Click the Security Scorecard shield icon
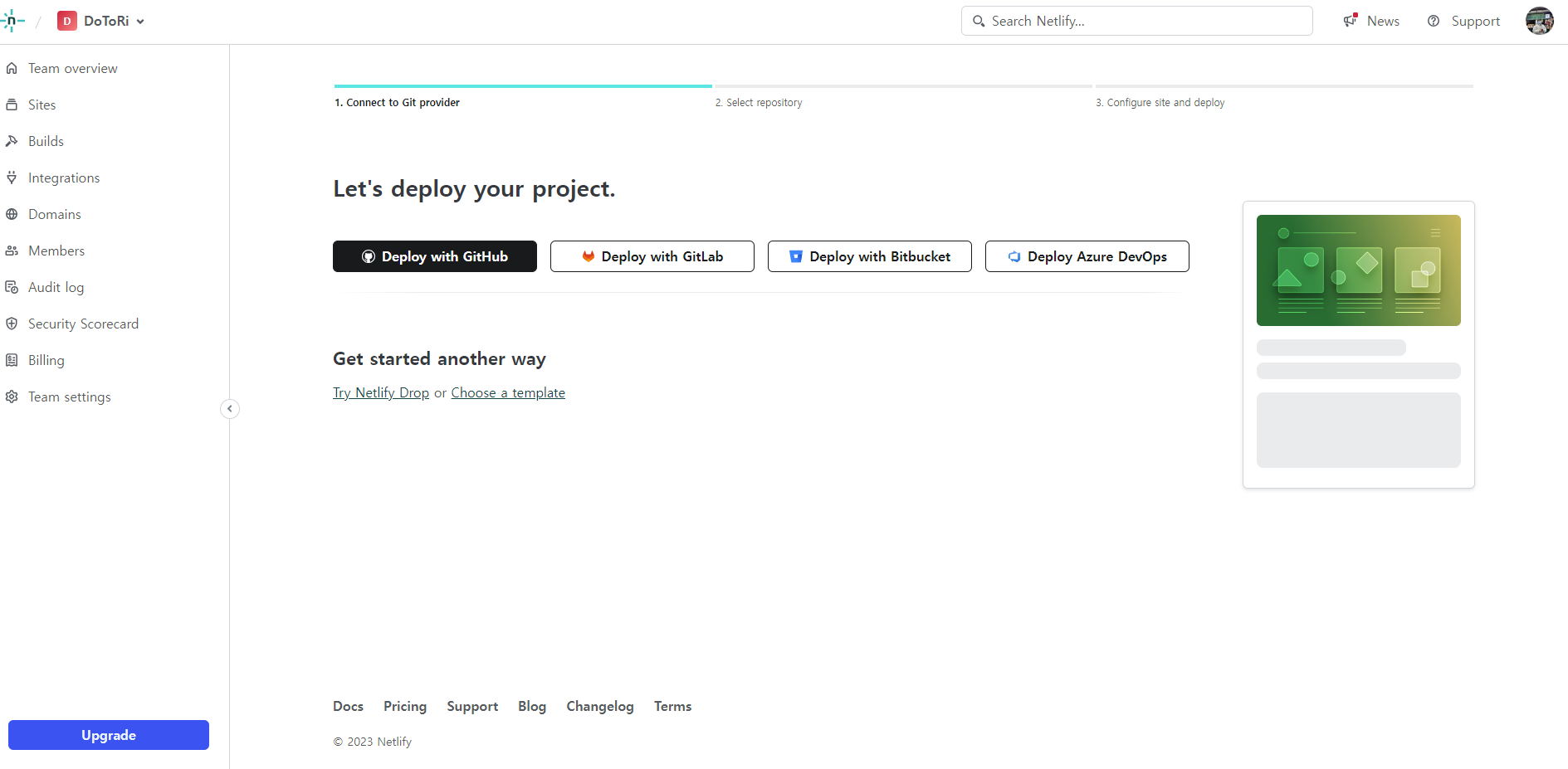This screenshot has height=769, width=1568. (x=12, y=324)
